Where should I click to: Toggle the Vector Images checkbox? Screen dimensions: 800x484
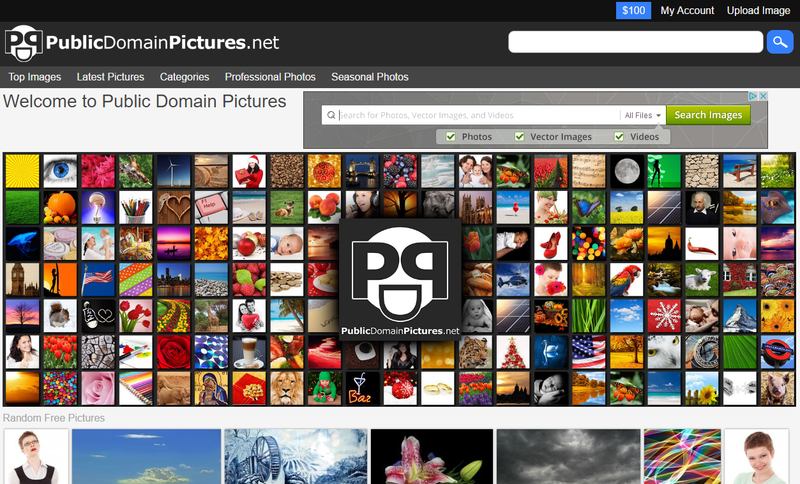click(520, 137)
